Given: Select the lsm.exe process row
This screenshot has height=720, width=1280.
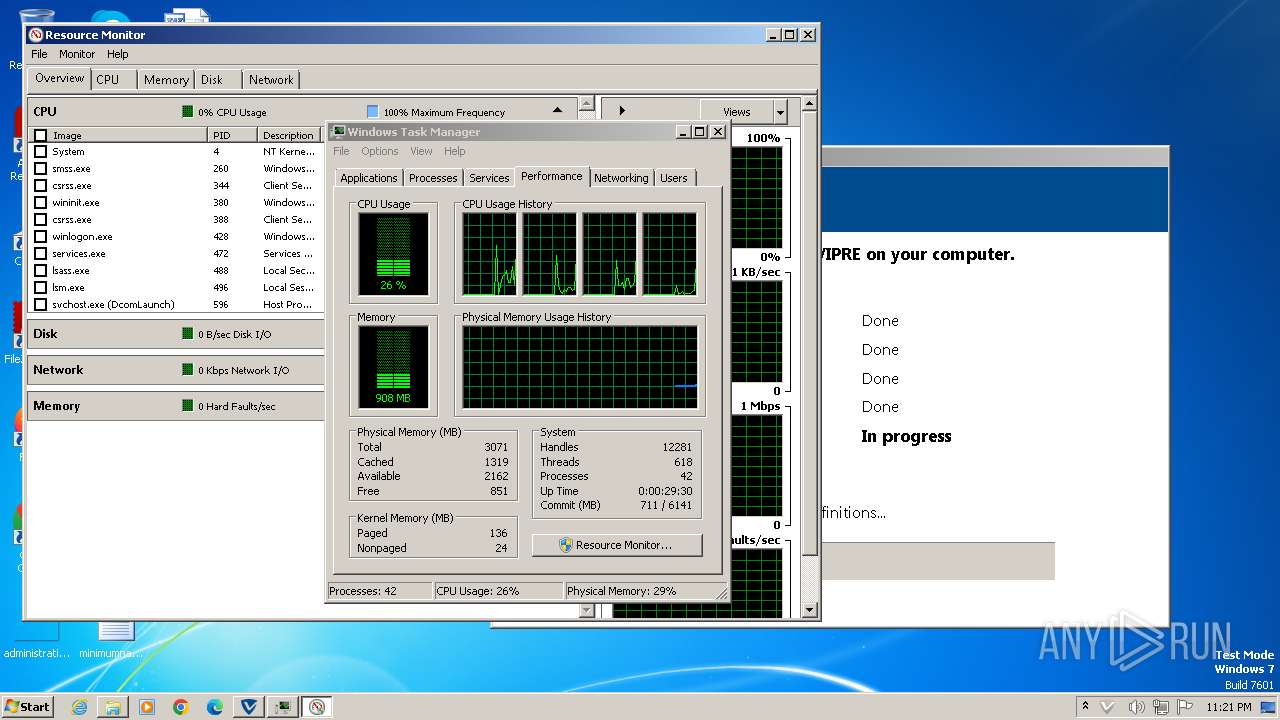Looking at the screenshot, I should coord(175,288).
